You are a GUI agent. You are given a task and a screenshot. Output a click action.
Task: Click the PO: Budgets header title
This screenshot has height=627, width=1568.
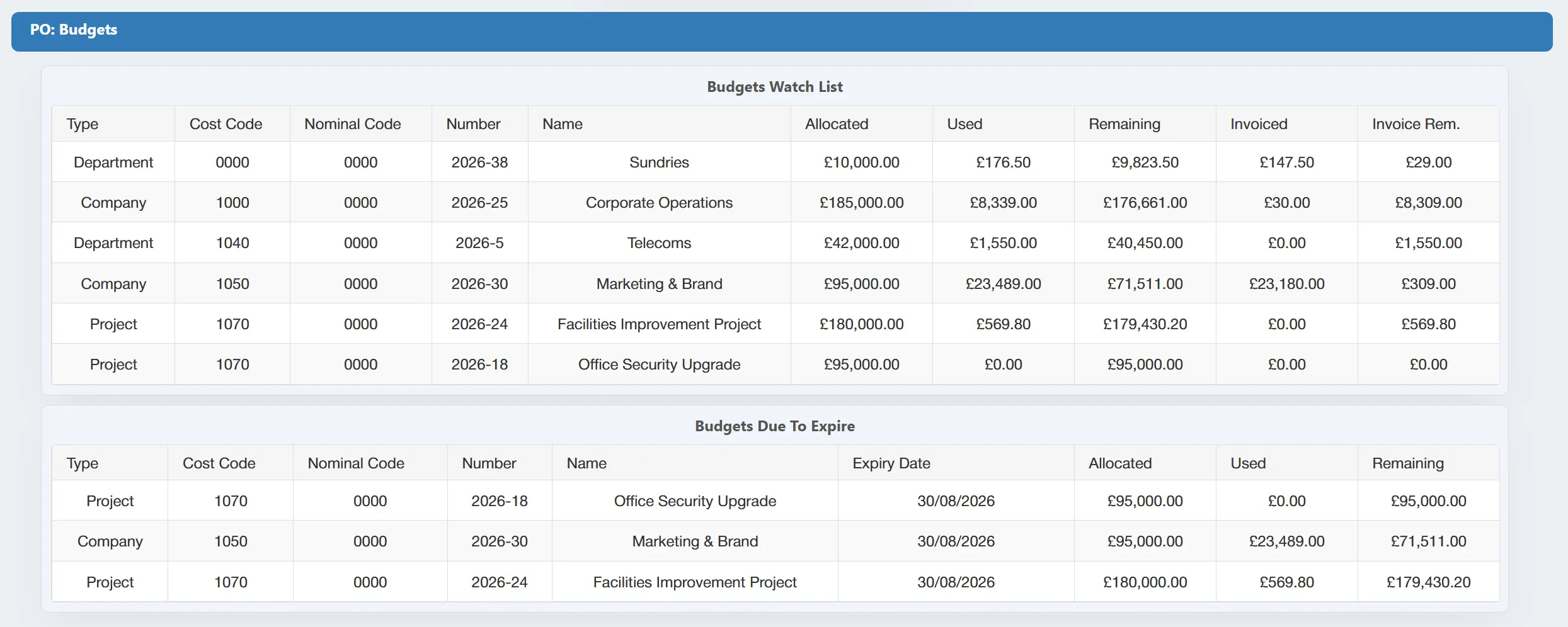click(74, 30)
